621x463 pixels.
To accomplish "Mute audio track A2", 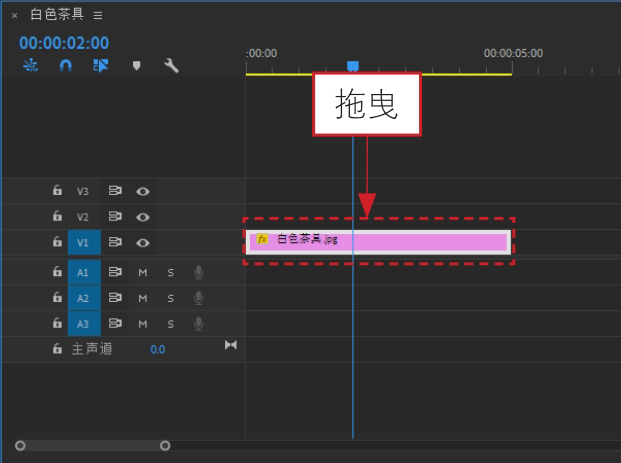I will coord(143,298).
